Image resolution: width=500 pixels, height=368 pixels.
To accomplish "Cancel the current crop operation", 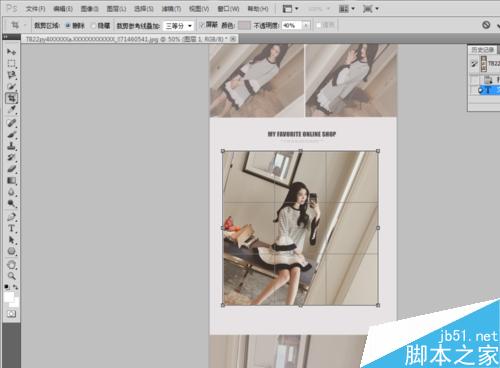I will click(x=486, y=25).
